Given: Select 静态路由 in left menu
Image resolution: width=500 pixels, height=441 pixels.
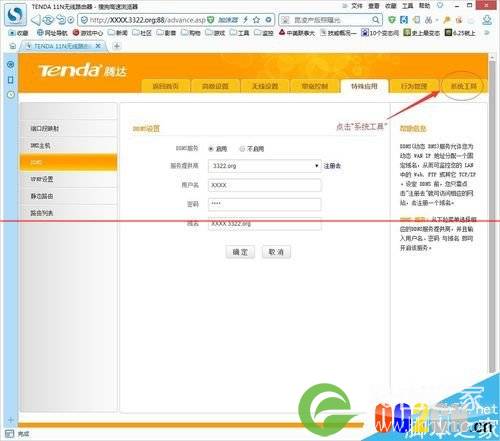Looking at the screenshot, I should pos(69,196).
